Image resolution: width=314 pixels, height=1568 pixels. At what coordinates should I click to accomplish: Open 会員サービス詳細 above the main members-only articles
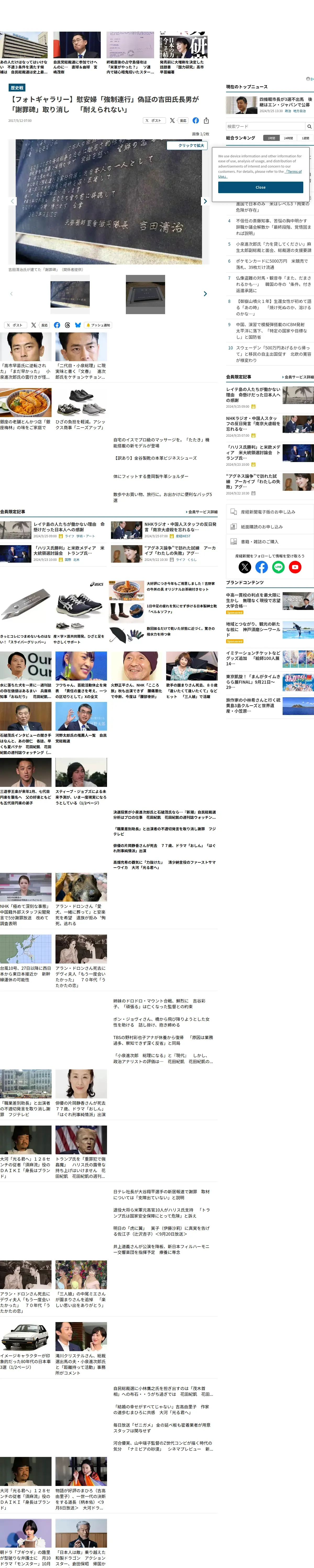[x=201, y=512]
